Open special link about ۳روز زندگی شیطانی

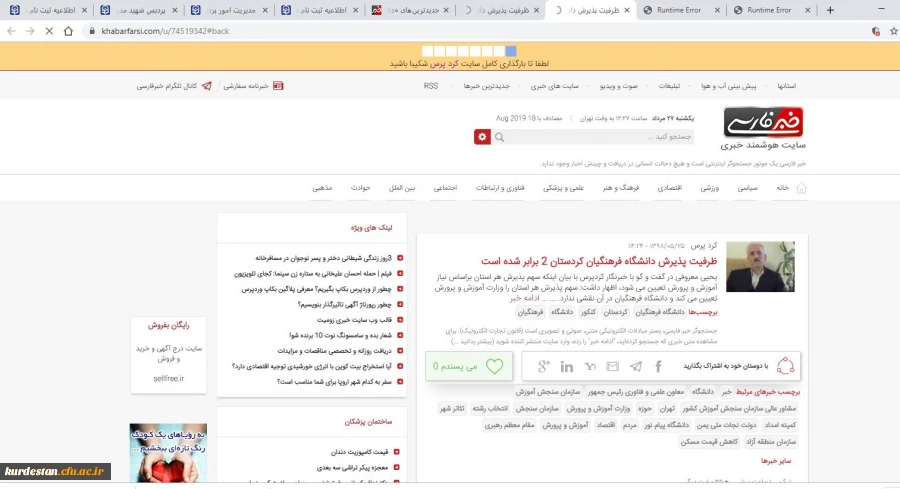324,258
